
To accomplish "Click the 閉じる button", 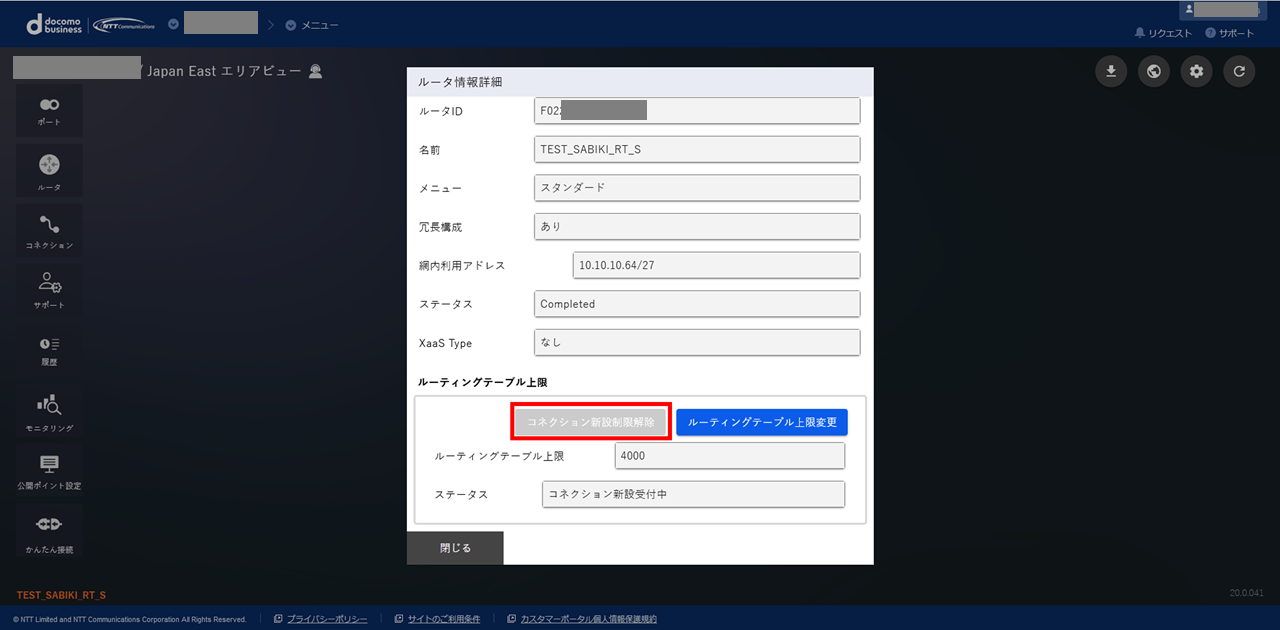I will (455, 548).
